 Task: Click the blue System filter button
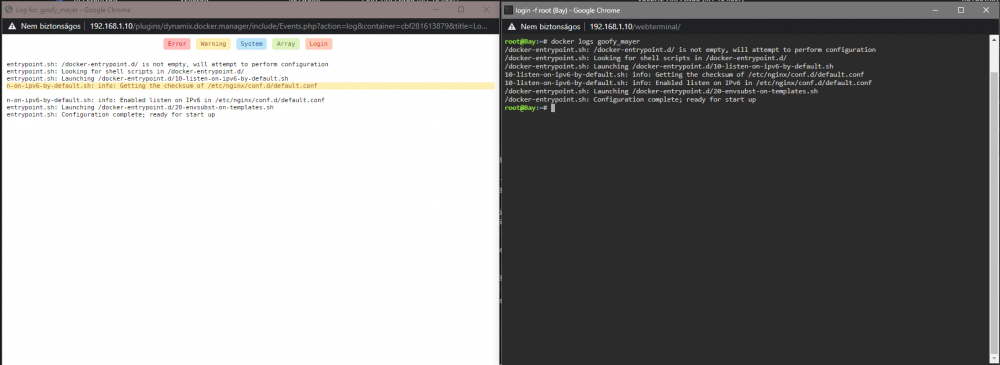(x=251, y=44)
